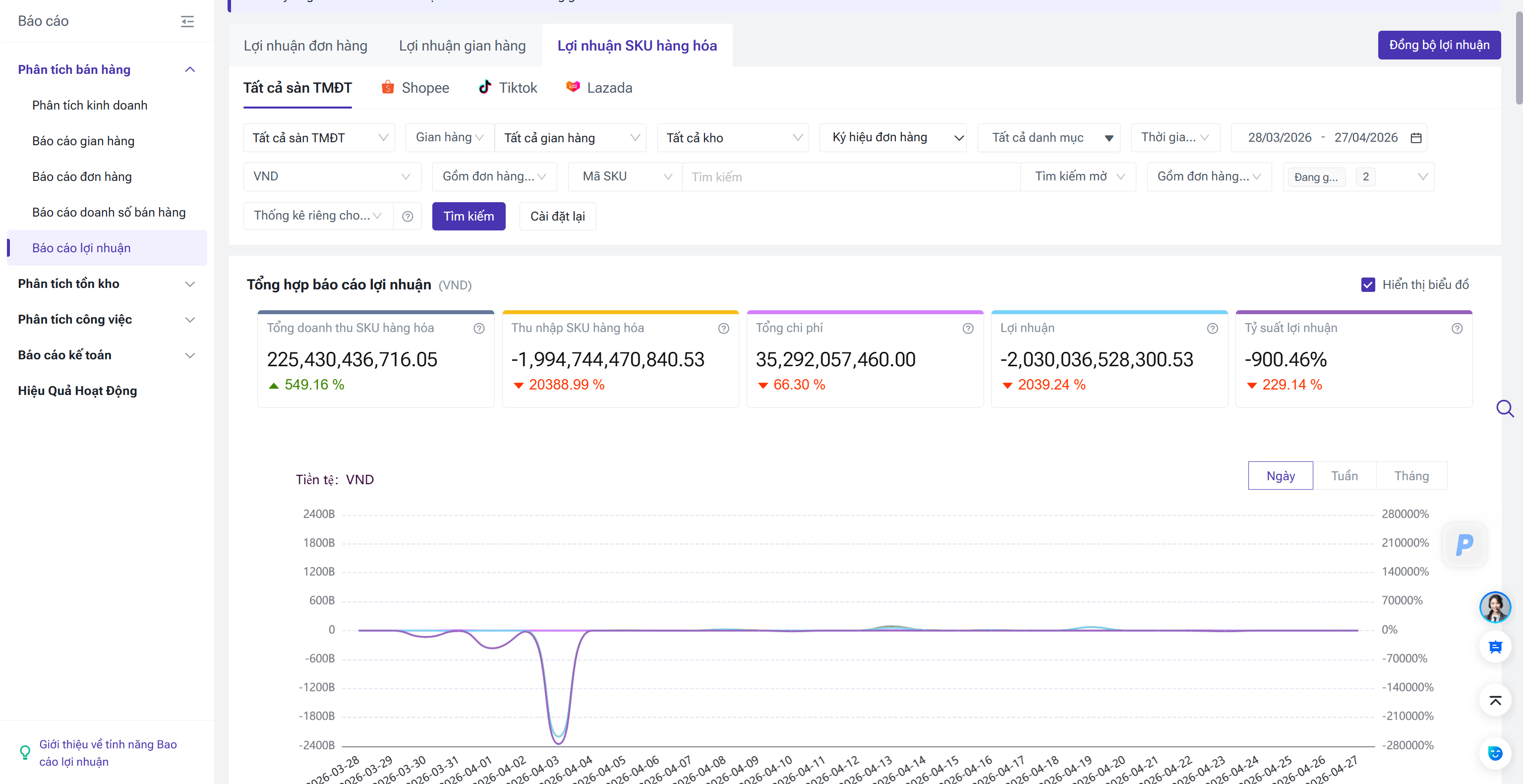
Task: Open calendar icon in date range
Action: tap(1415, 138)
